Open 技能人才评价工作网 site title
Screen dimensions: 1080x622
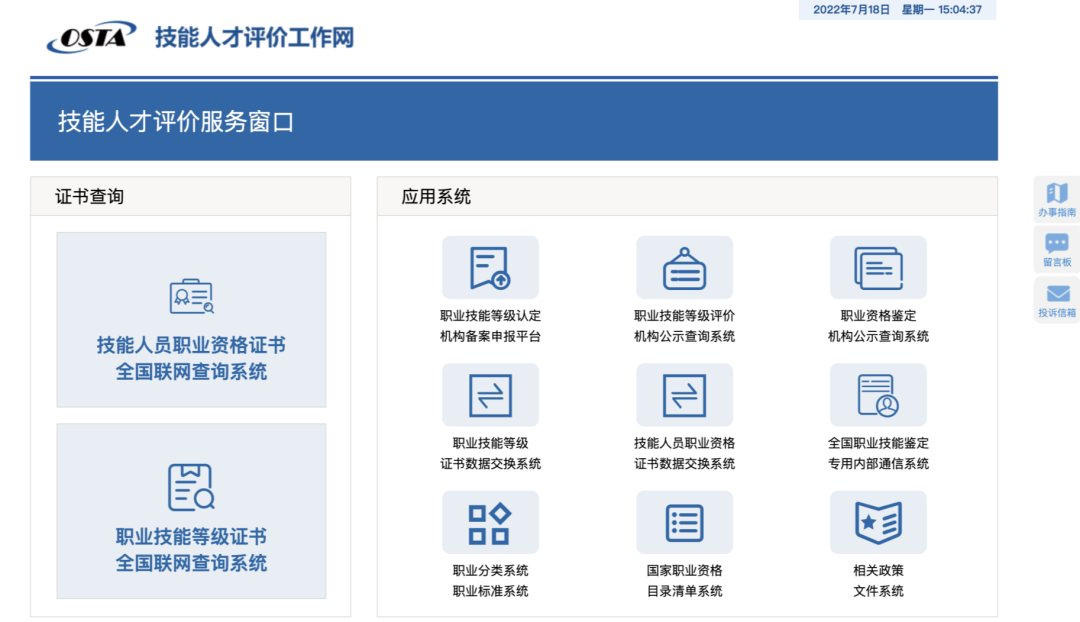click(254, 37)
